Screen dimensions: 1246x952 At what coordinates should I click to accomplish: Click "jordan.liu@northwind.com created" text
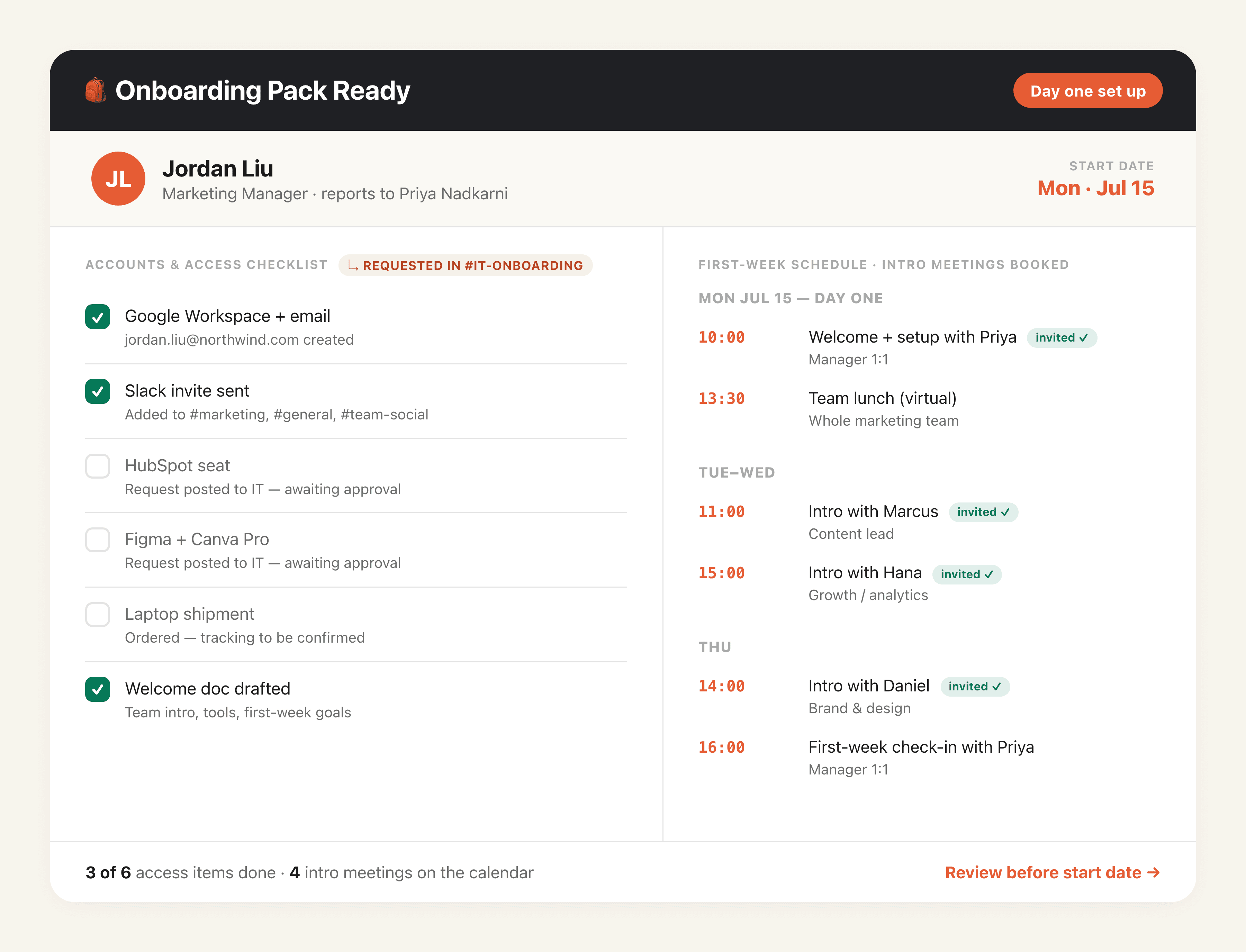coord(239,339)
